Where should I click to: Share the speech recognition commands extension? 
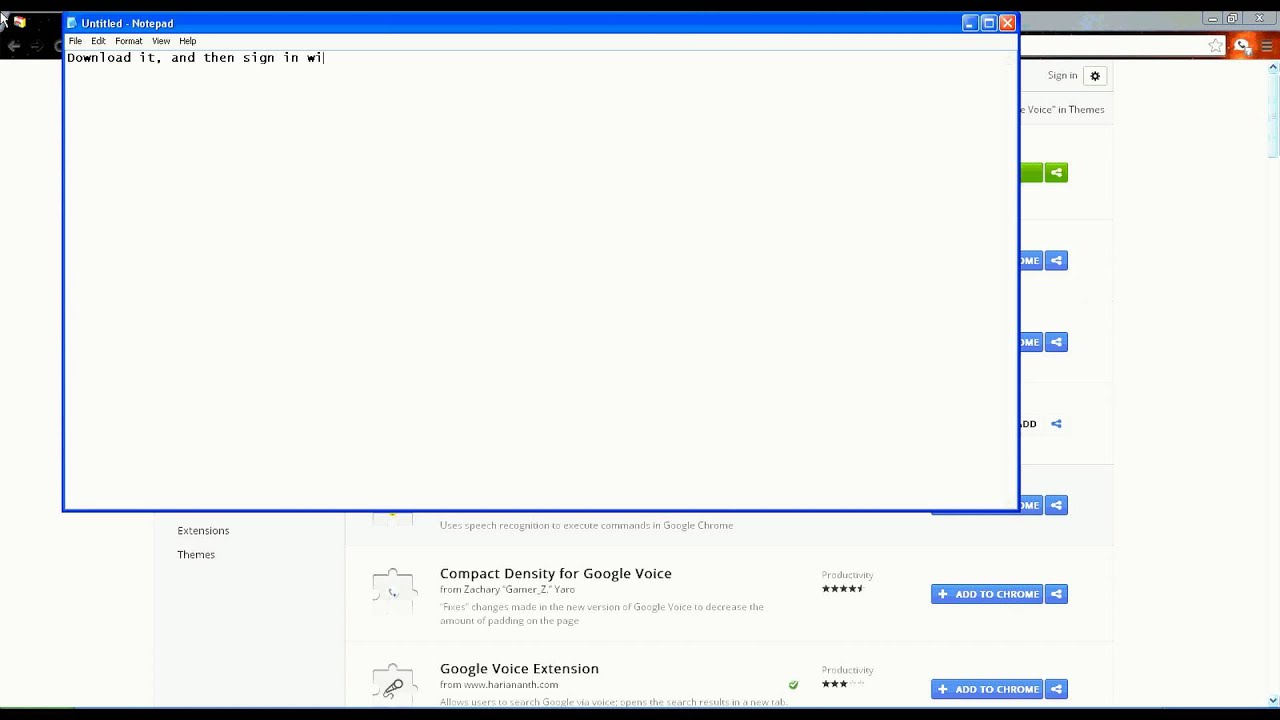[1056, 505]
